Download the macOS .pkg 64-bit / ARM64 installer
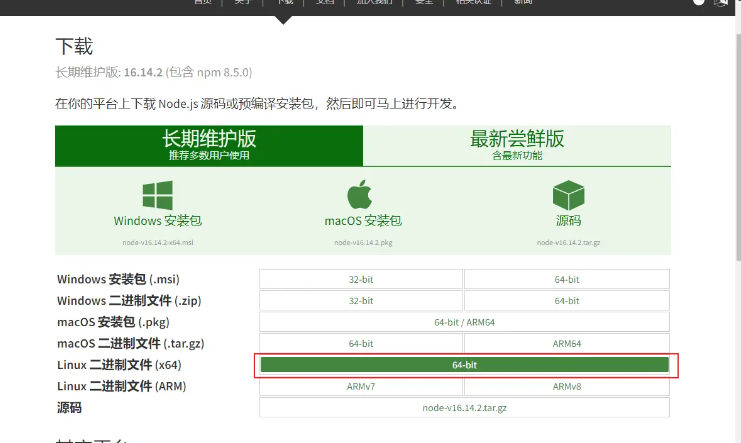Image resolution: width=741 pixels, height=443 pixels. (x=465, y=322)
